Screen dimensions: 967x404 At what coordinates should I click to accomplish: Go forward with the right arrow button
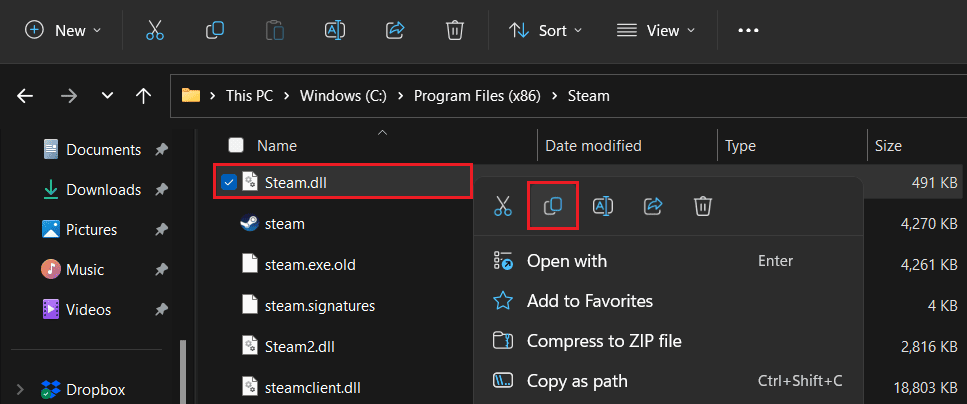pos(69,96)
